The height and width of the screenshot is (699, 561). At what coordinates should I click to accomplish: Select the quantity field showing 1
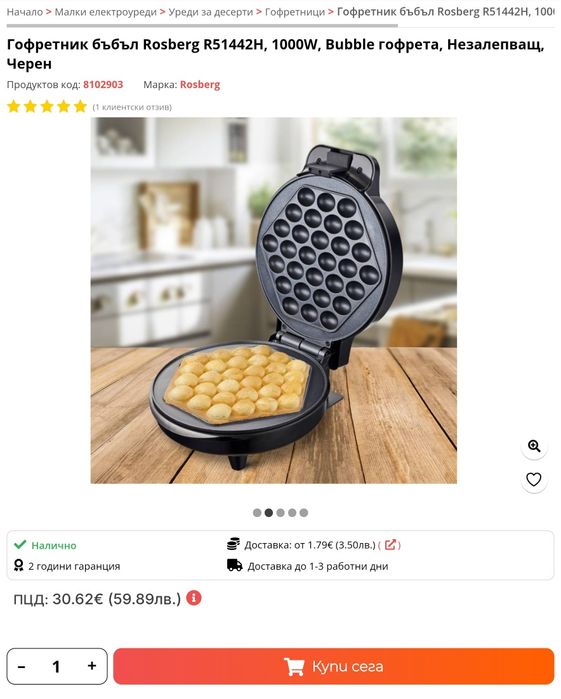click(x=56, y=667)
